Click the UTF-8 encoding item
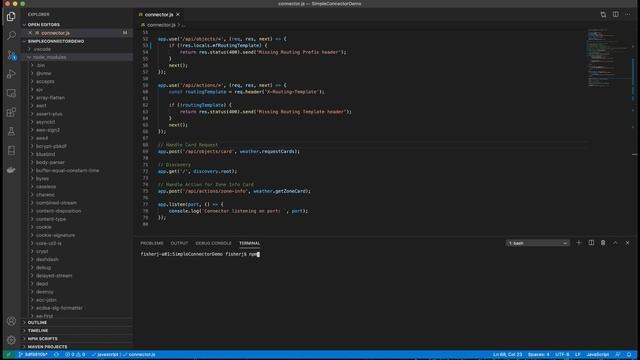The height and width of the screenshot is (360, 640). click(x=562, y=354)
